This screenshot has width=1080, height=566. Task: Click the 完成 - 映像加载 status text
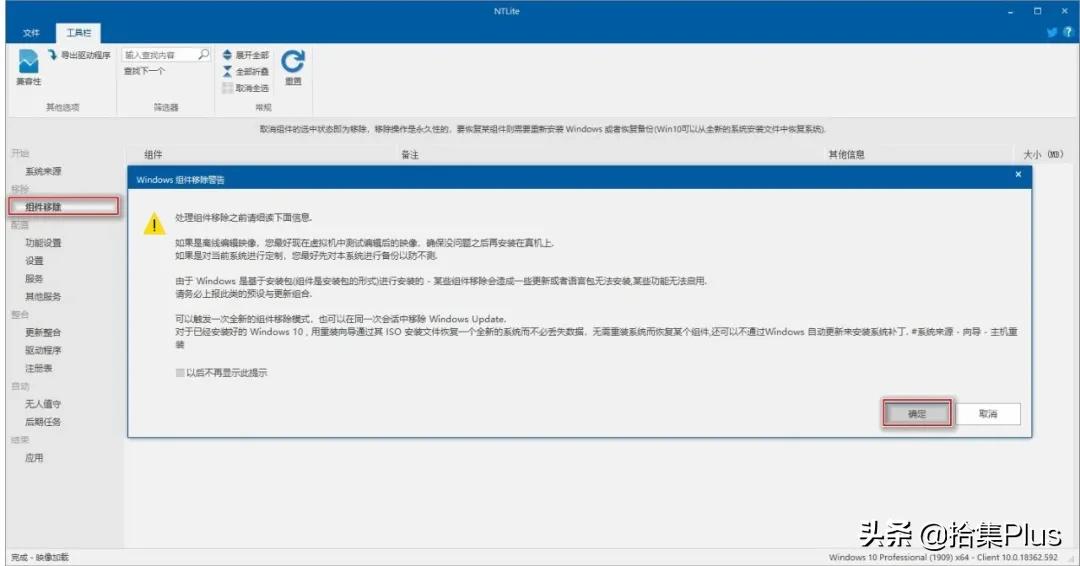(40, 557)
